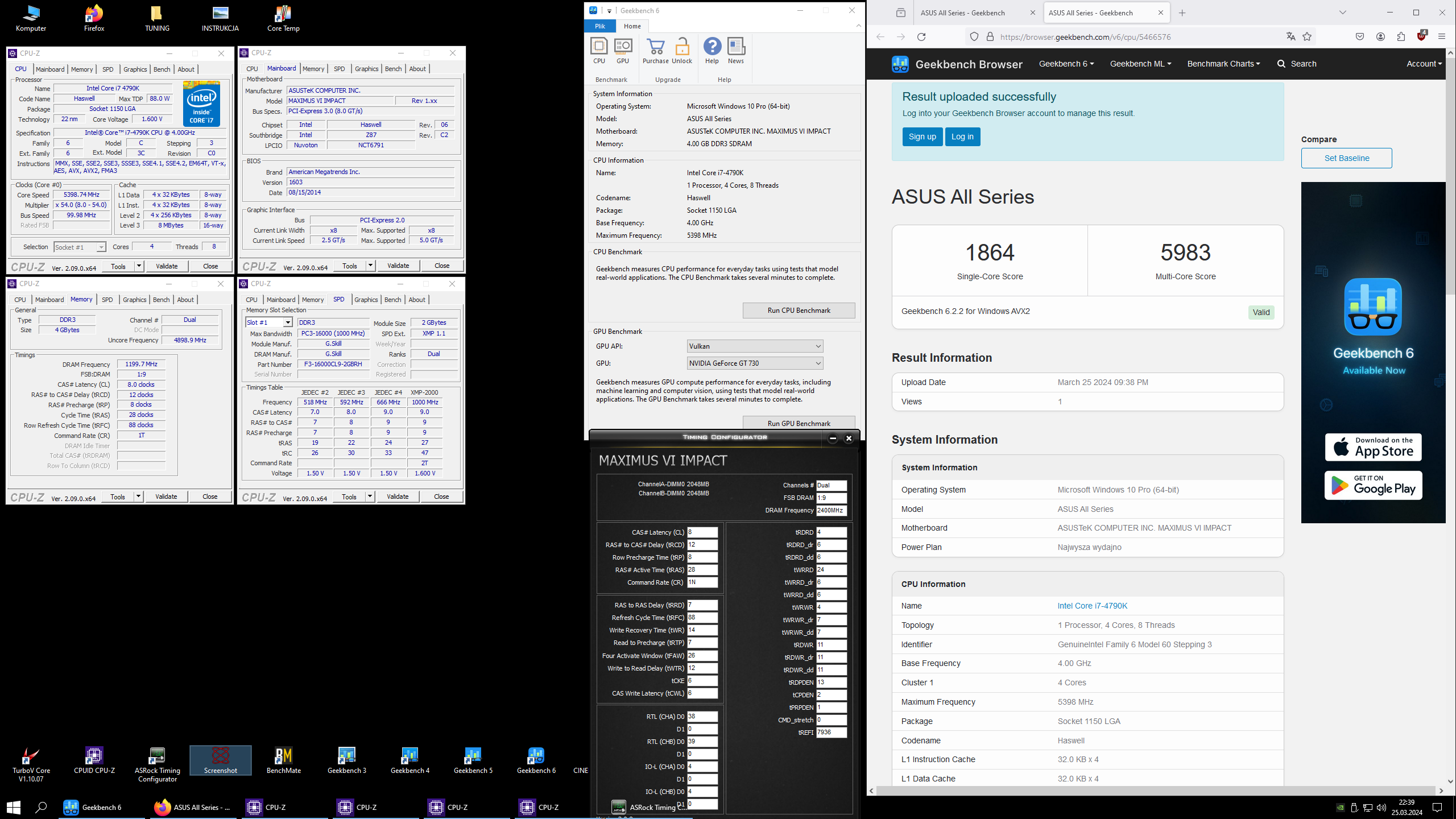
Task: Expand the Benchmark Charts menu on the website
Action: point(1223,64)
